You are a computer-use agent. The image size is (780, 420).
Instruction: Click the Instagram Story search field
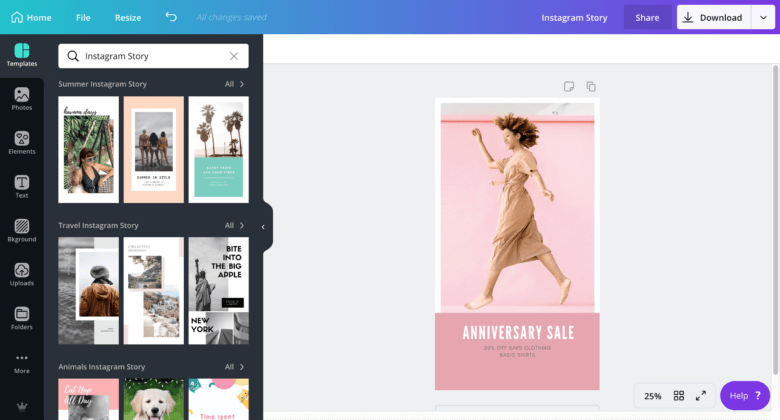pyautogui.click(x=153, y=56)
